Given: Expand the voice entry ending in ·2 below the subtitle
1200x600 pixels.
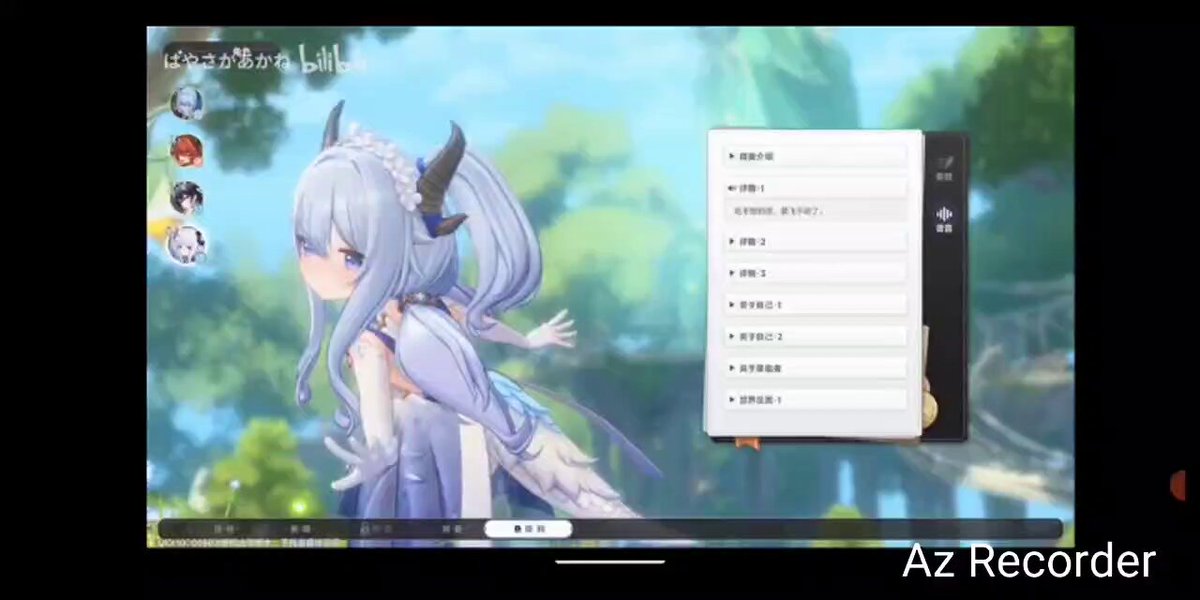Looking at the screenshot, I should [x=815, y=241].
